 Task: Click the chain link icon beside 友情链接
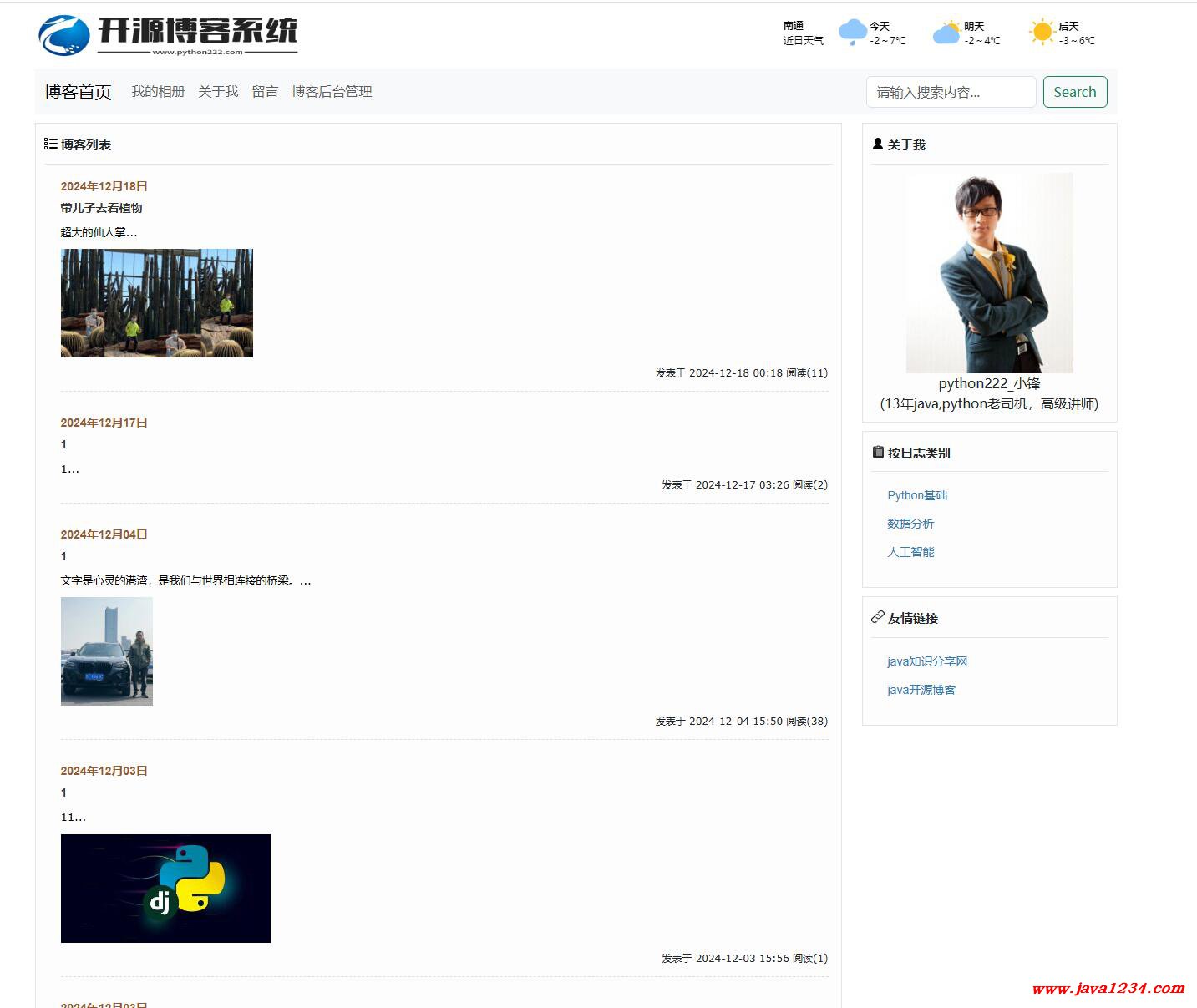click(x=877, y=617)
